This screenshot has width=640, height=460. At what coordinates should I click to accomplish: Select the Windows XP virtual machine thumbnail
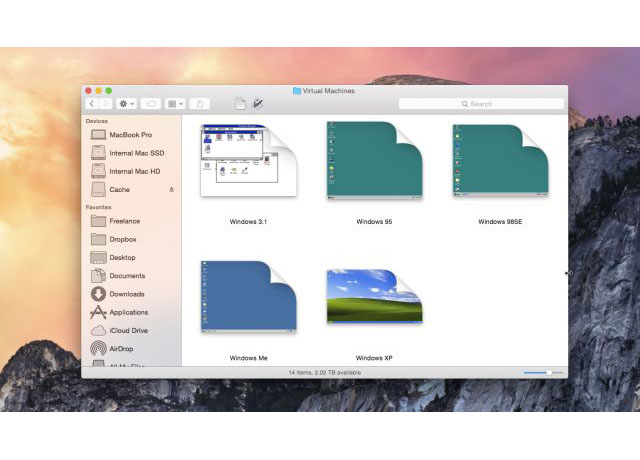(x=374, y=297)
